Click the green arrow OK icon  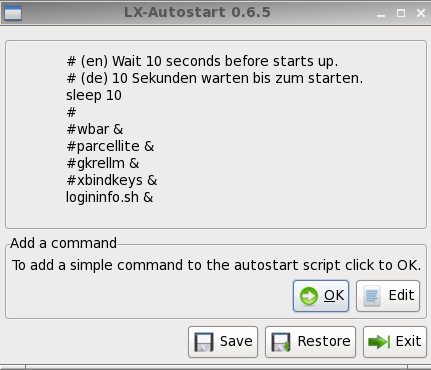309,296
